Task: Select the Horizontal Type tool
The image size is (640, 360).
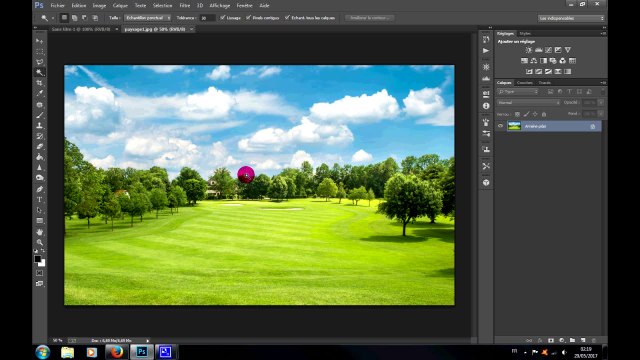Action: pos(40,200)
